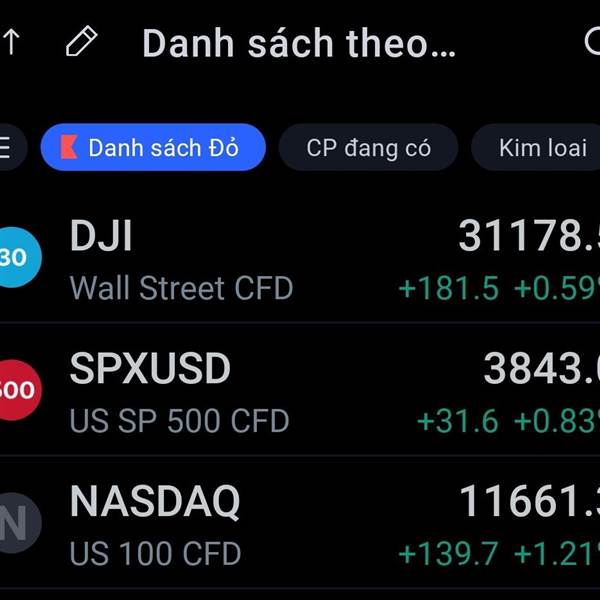Tap the grey NASDAQ N logo

[x=18, y=523]
